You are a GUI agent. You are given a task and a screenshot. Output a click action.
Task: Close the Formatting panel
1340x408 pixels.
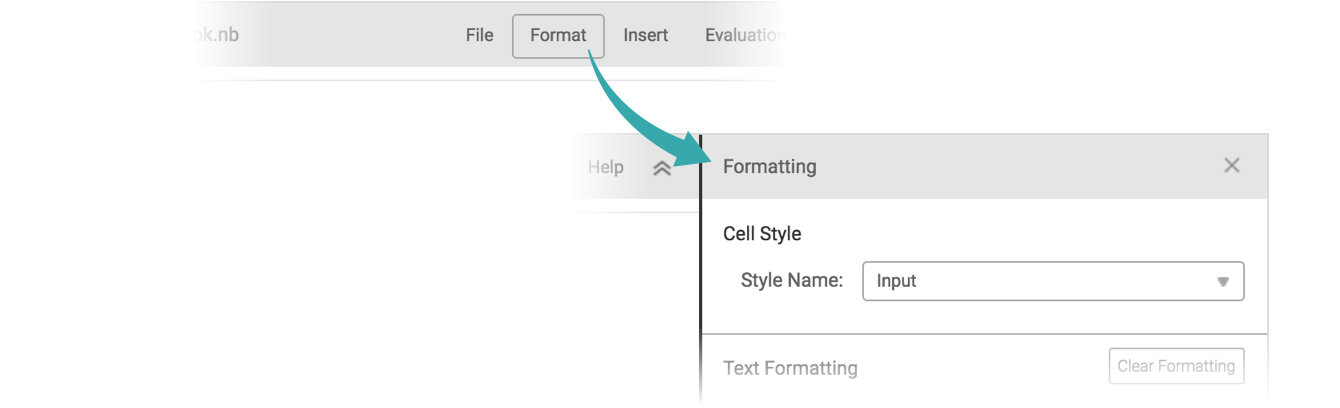click(x=1231, y=166)
